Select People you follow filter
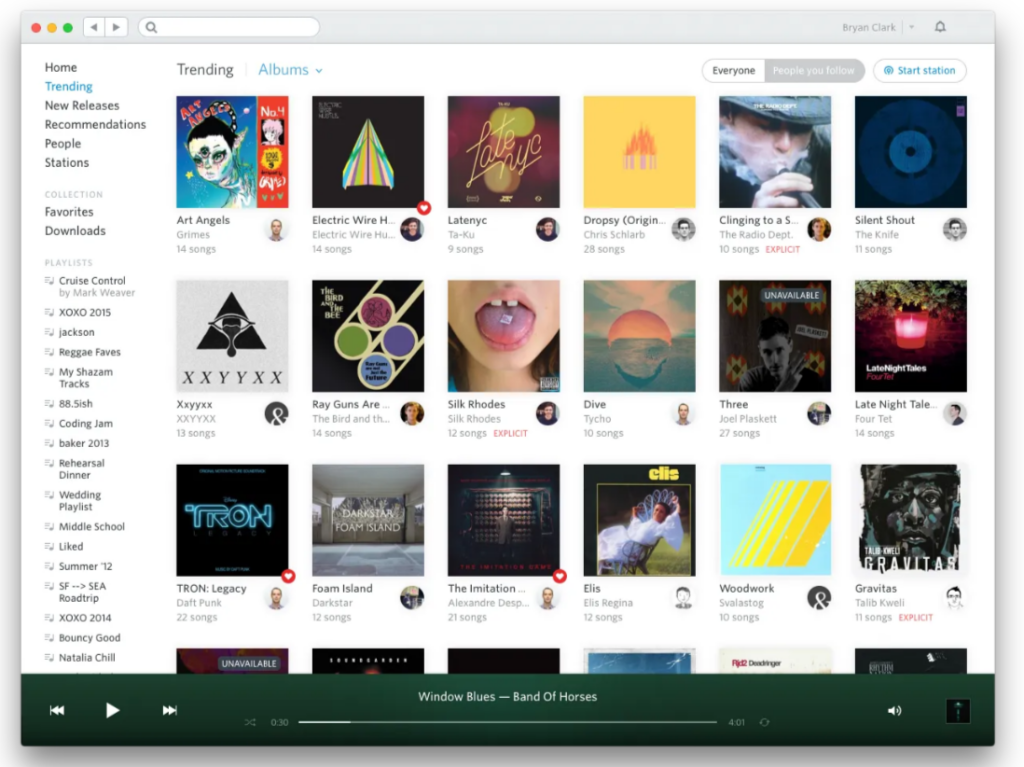1024x767 pixels. coord(813,71)
